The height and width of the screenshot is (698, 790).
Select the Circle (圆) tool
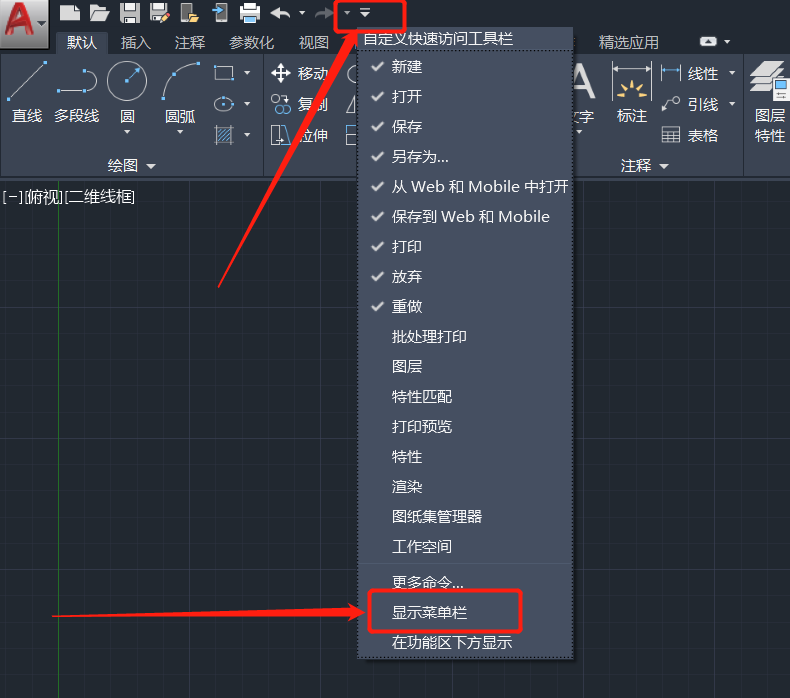[x=127, y=92]
